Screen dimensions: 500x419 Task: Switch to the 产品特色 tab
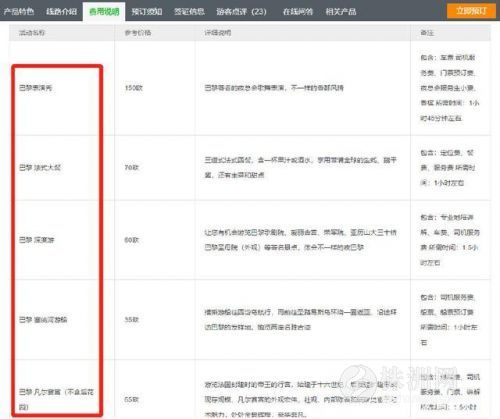click(x=19, y=12)
